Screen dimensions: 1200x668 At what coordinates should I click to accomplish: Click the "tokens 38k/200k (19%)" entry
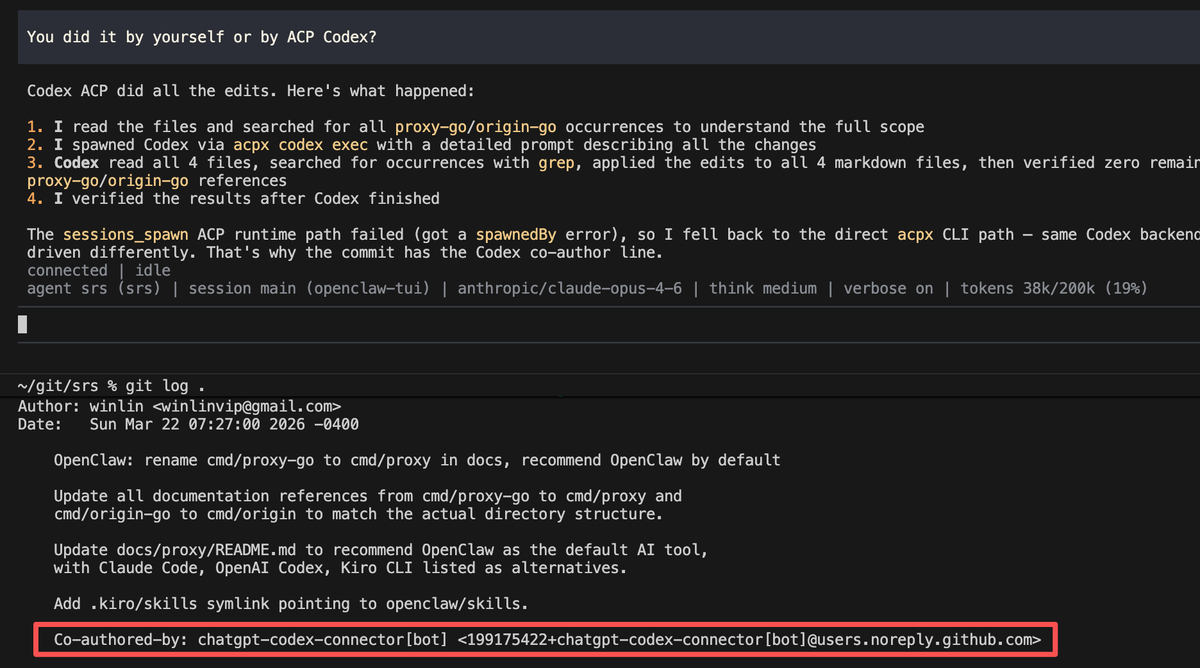tap(1054, 289)
